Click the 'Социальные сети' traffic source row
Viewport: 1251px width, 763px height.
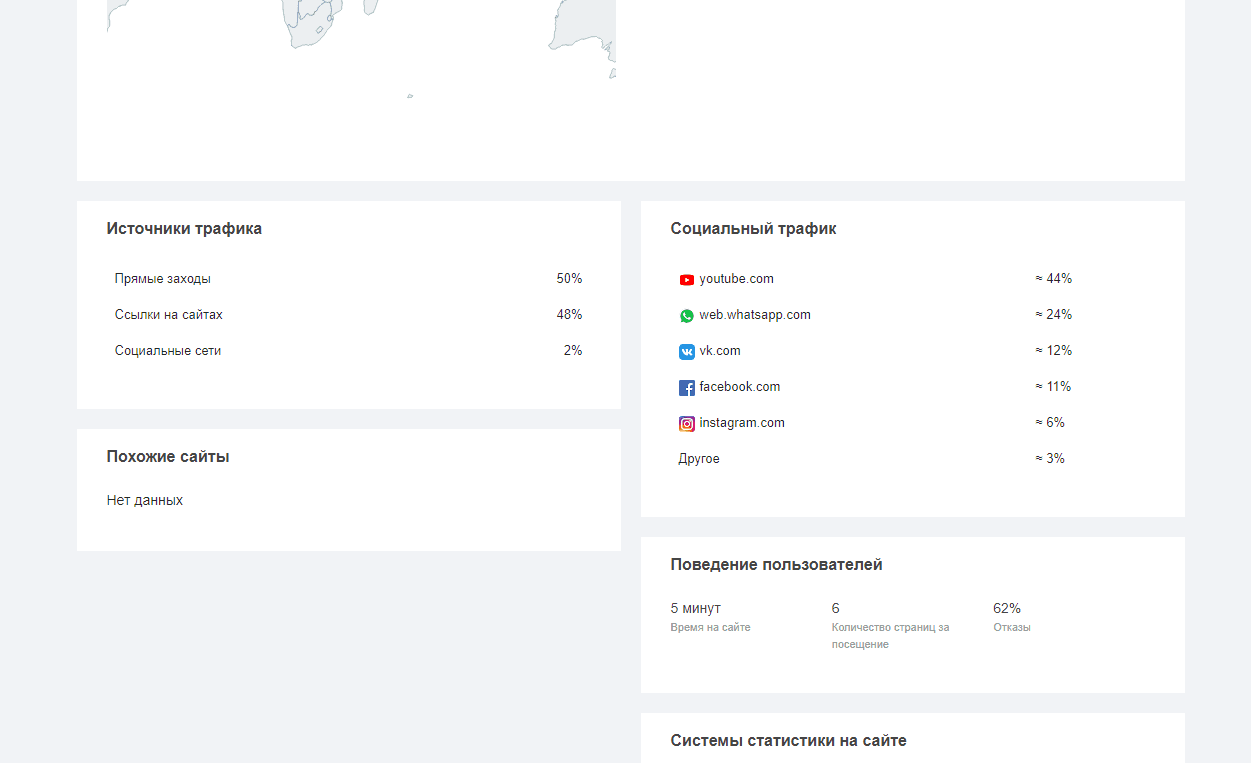pos(168,351)
